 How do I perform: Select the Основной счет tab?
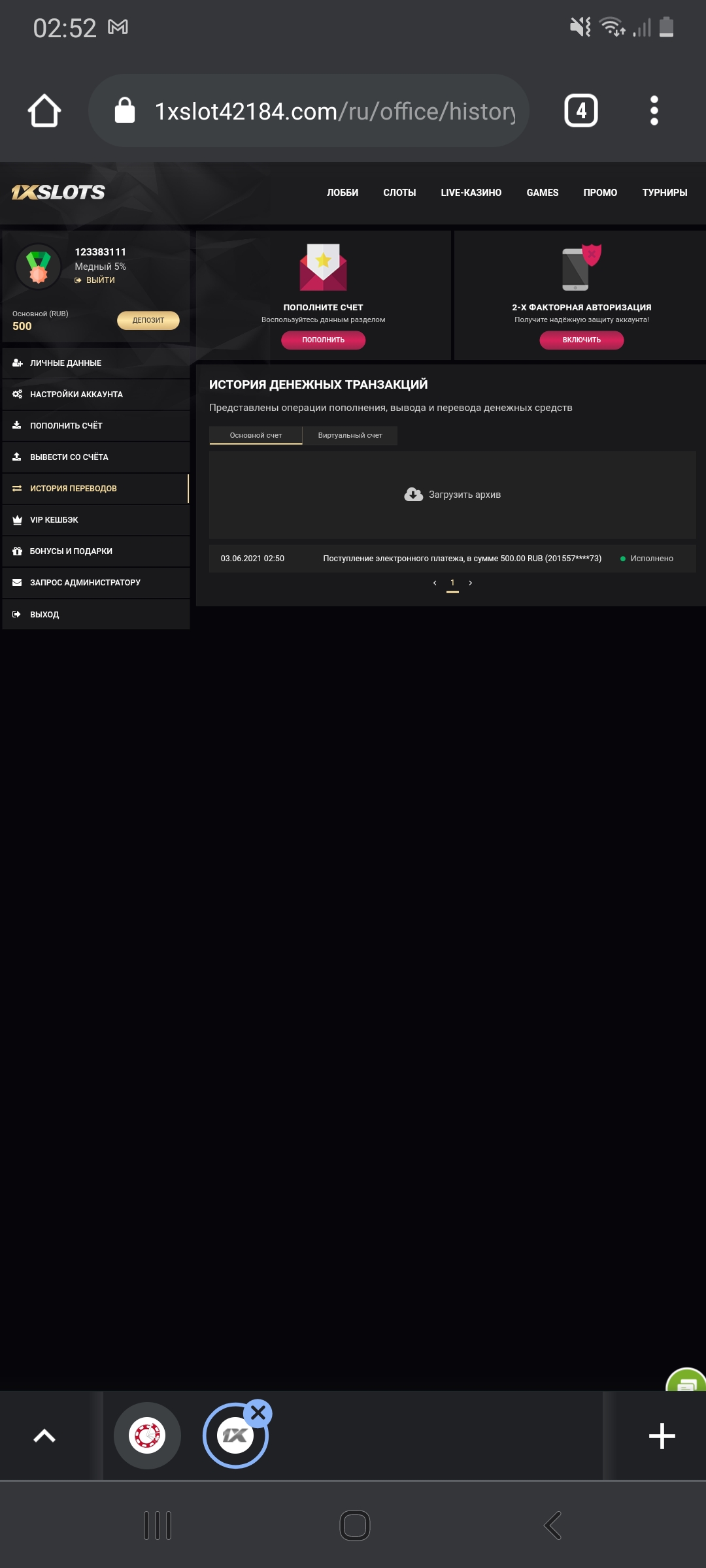pos(256,435)
